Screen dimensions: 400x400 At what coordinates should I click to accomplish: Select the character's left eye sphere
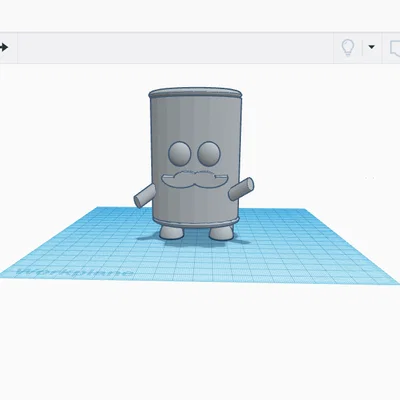(179, 153)
